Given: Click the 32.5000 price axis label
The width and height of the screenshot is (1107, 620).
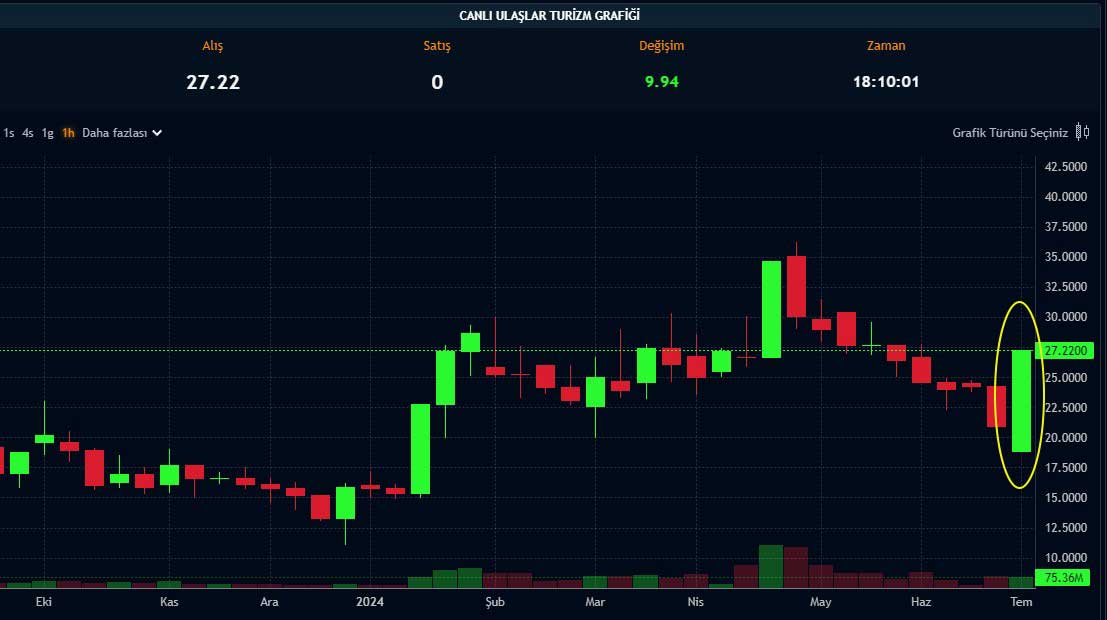Looking at the screenshot, I should click(x=1065, y=287).
